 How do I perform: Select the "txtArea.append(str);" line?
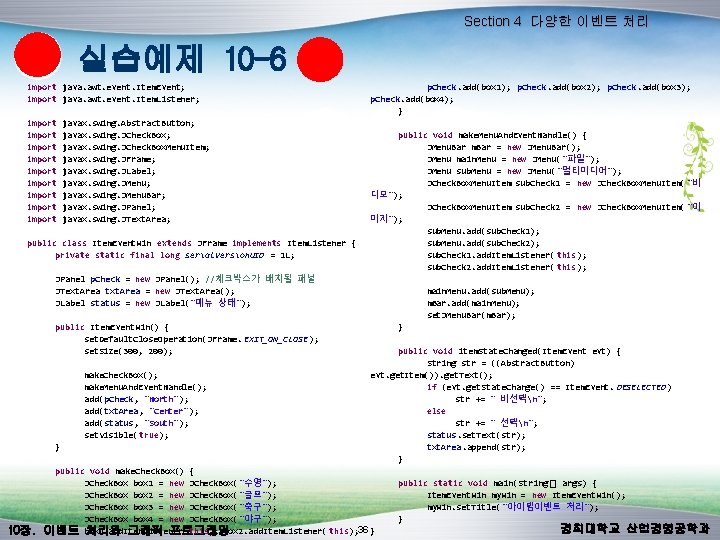click(476, 447)
